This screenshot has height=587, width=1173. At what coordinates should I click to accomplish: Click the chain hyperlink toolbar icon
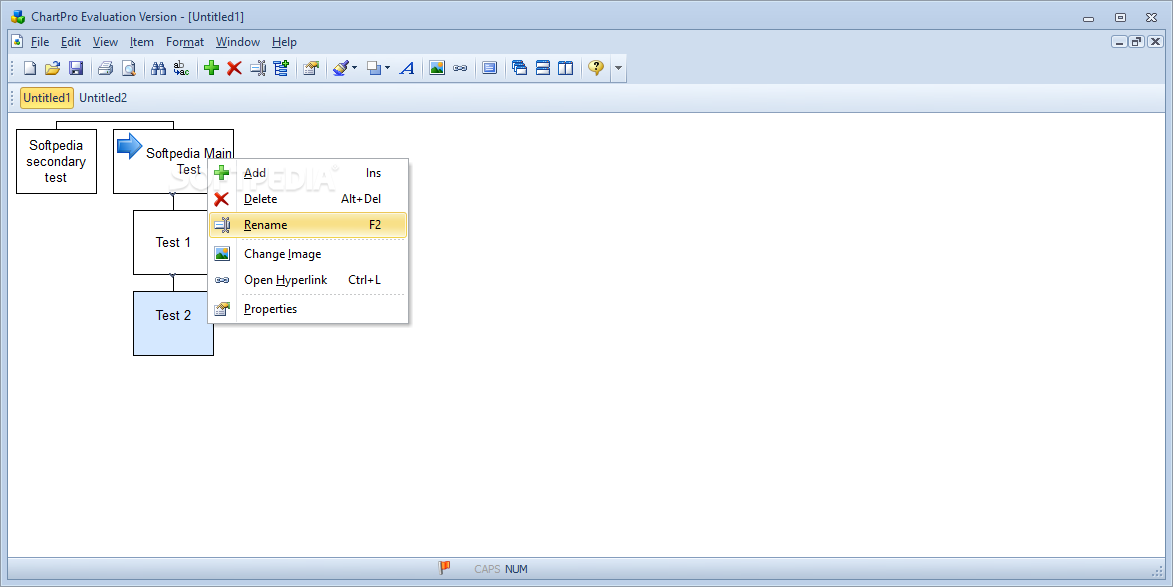[460, 68]
